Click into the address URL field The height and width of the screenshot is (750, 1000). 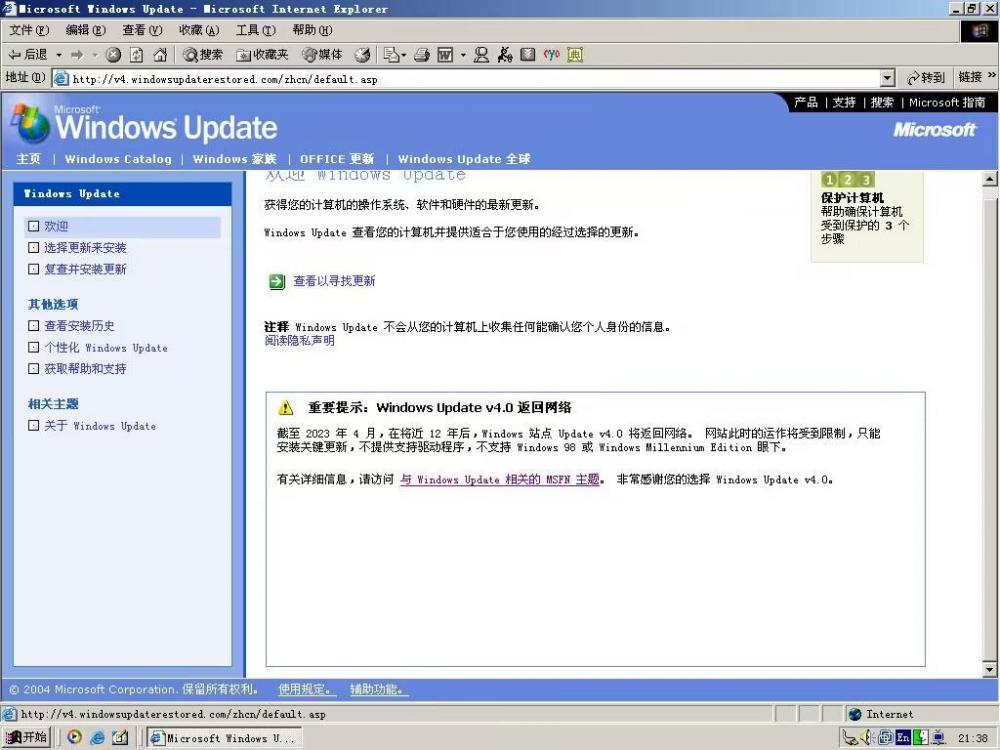[x=470, y=78]
